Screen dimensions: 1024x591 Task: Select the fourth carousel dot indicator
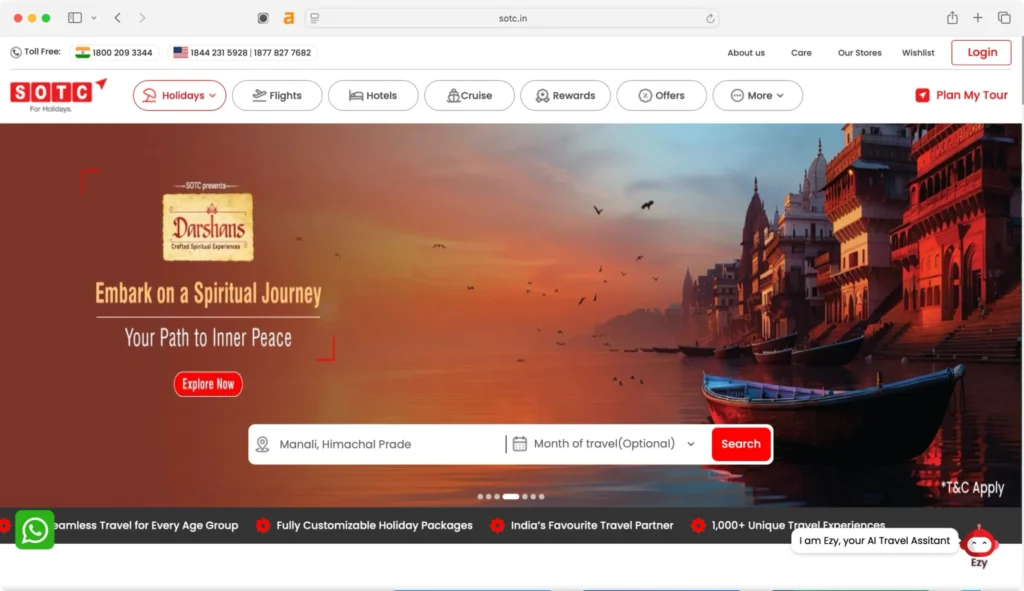tap(510, 495)
